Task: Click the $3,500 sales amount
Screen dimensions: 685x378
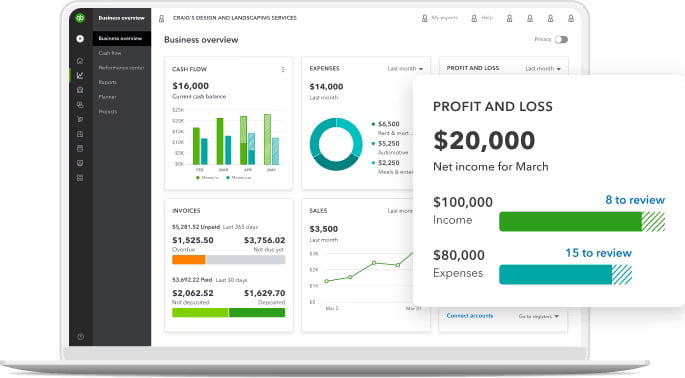Action: coord(324,229)
